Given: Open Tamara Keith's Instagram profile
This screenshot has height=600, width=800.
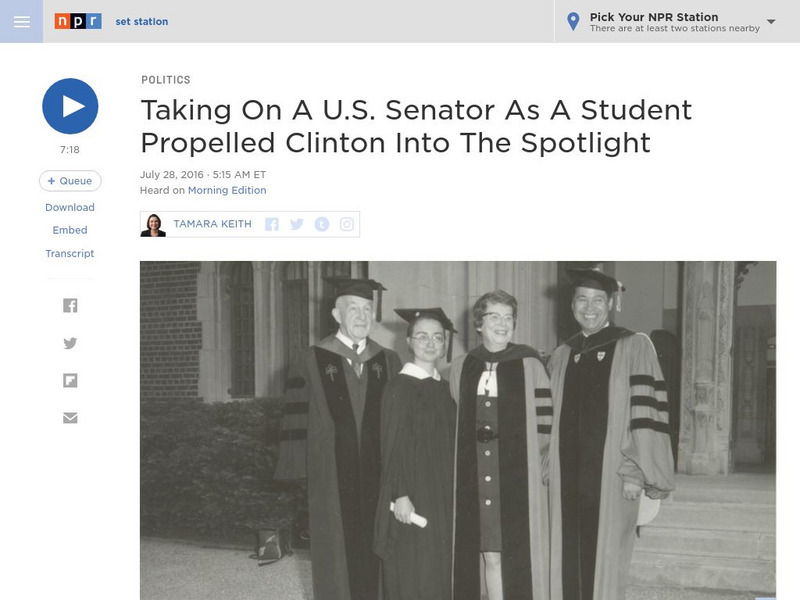Looking at the screenshot, I should pyautogui.click(x=346, y=224).
